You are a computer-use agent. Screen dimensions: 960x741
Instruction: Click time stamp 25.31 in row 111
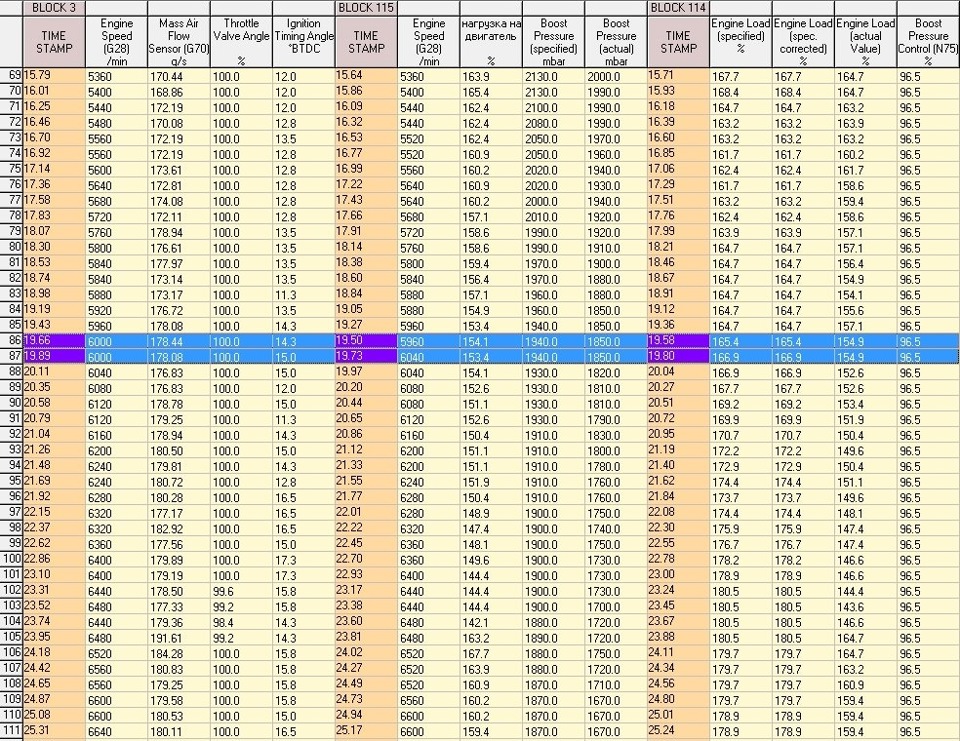[x=54, y=731]
